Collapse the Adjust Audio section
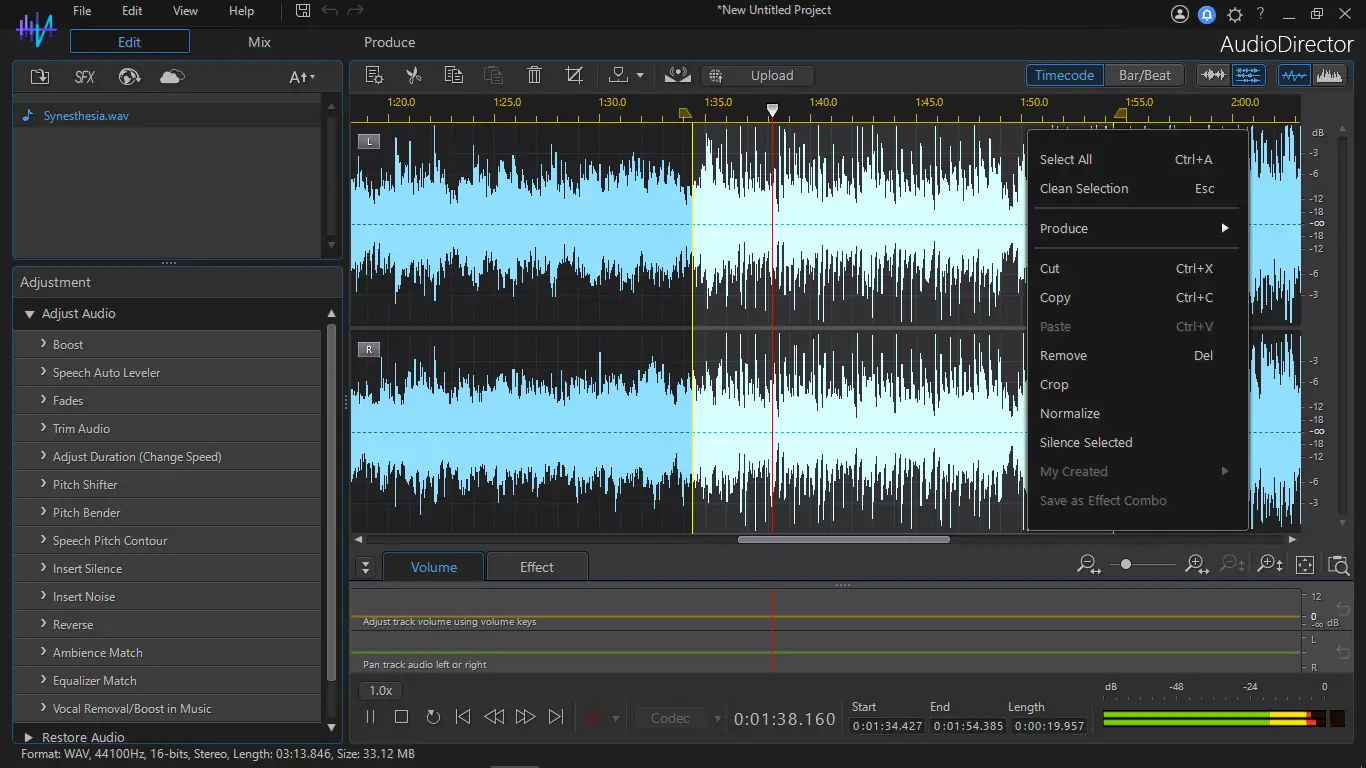 tap(30, 314)
